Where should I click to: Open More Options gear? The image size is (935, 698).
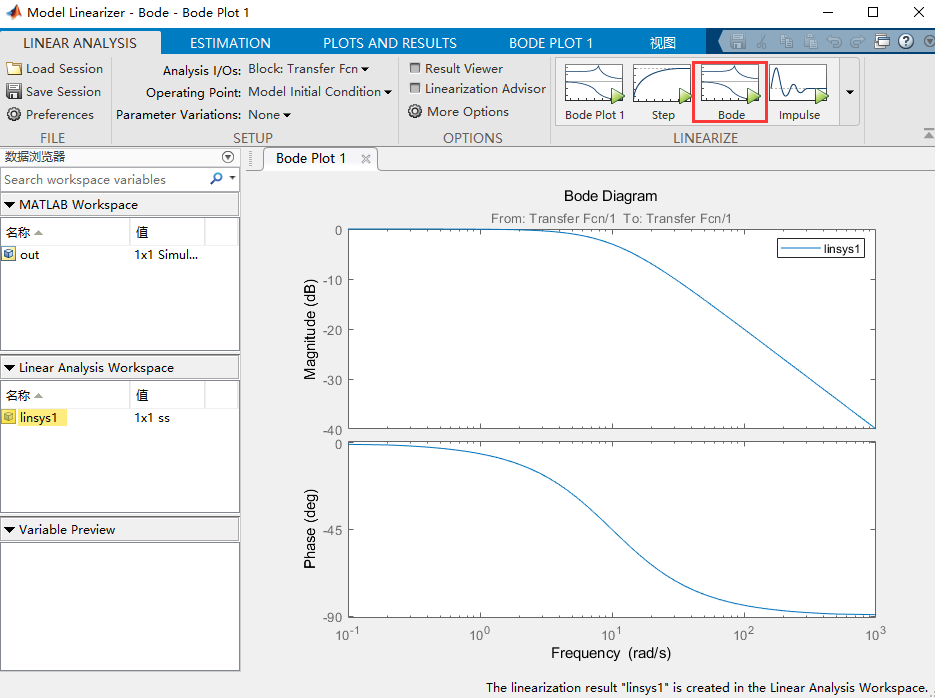[415, 111]
